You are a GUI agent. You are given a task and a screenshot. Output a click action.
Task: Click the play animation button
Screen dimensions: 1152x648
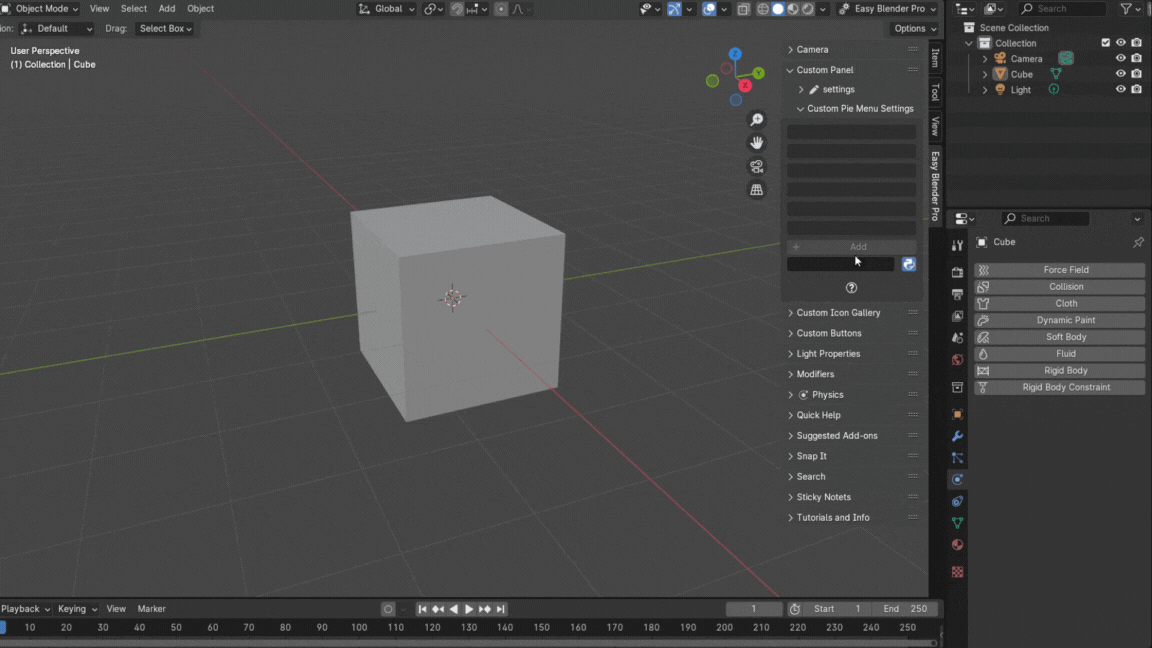coord(469,609)
